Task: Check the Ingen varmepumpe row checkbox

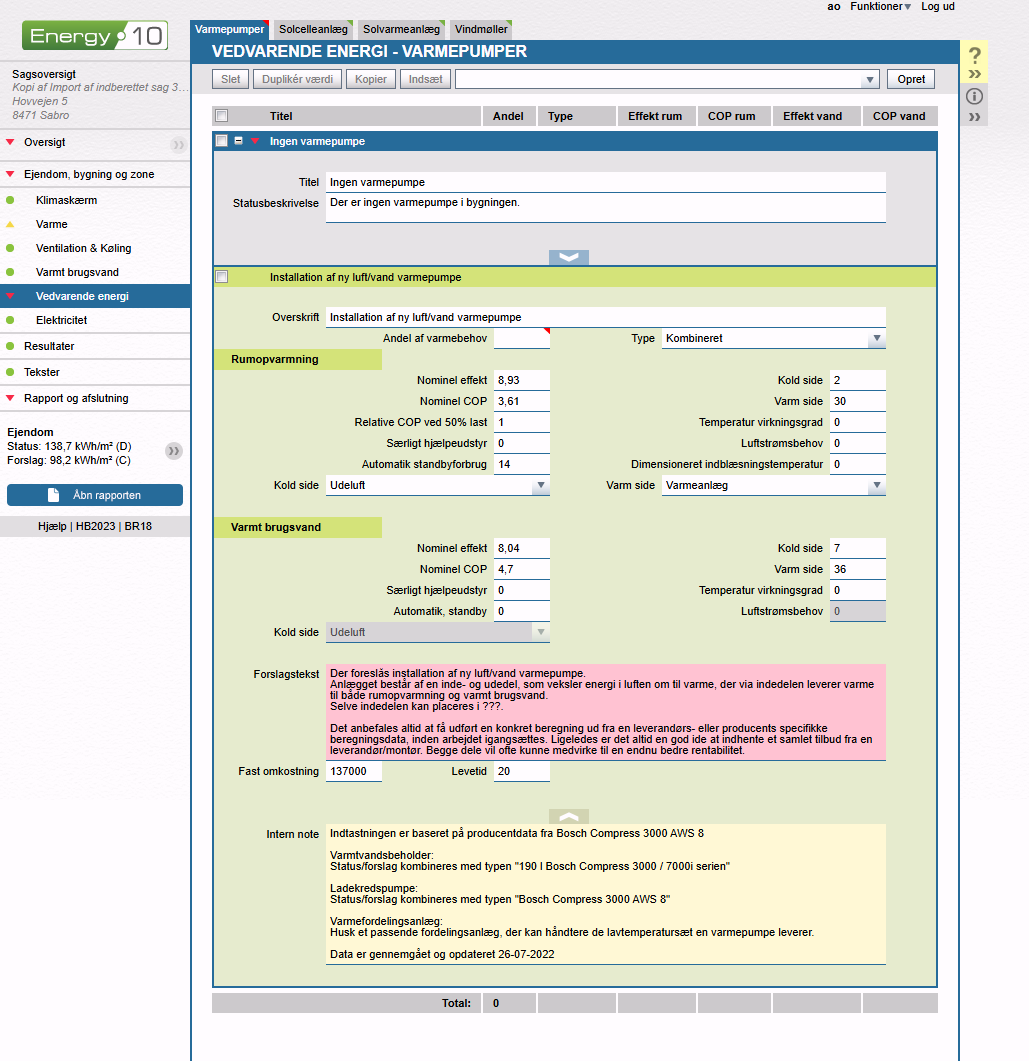Action: tap(222, 141)
